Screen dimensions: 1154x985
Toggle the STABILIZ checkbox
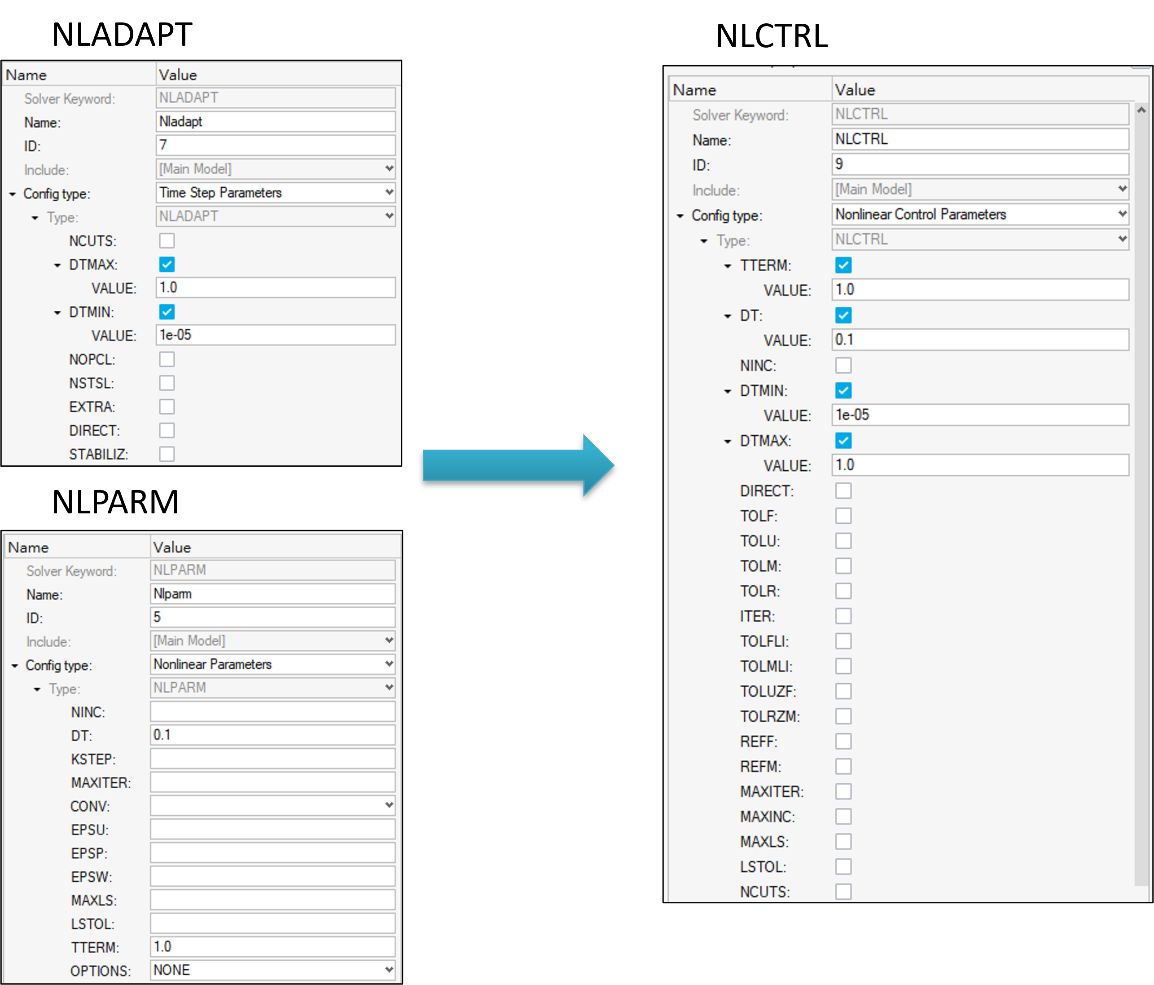(167, 454)
